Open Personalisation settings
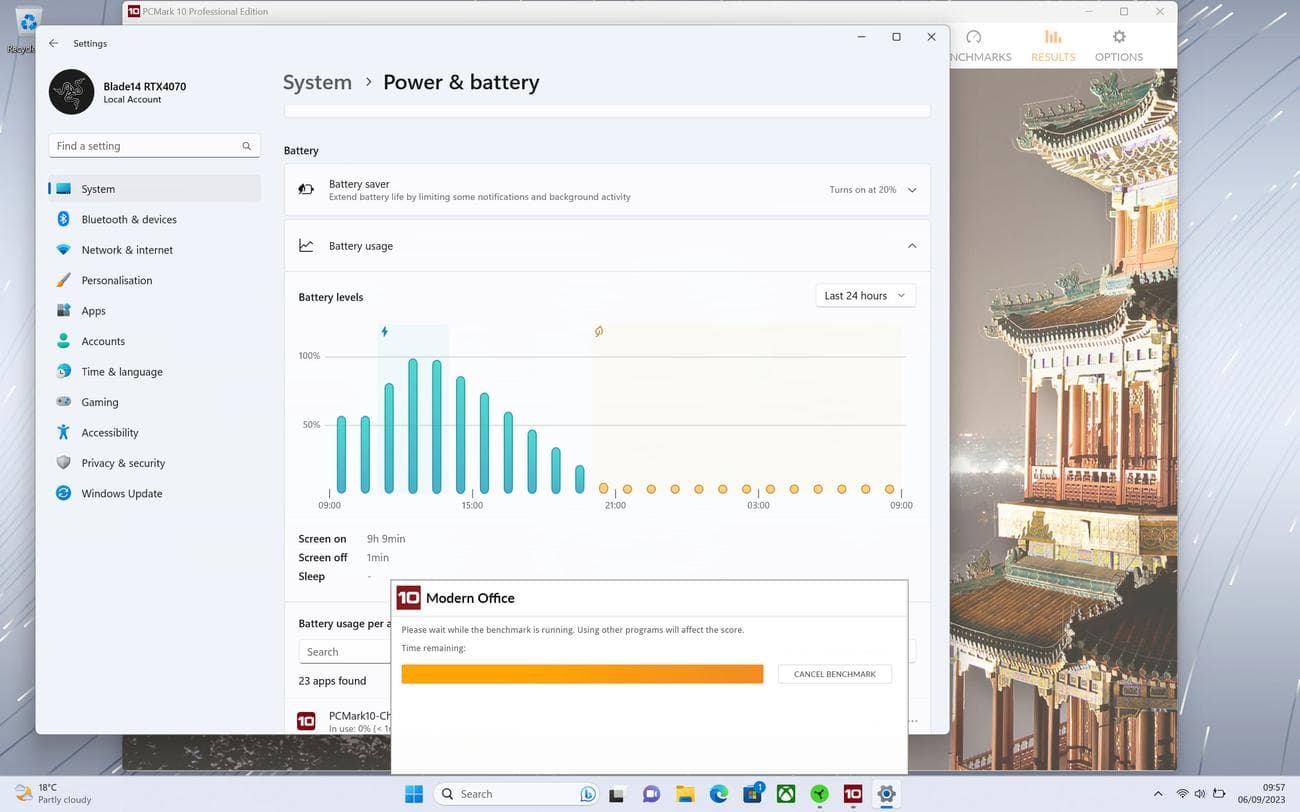This screenshot has width=1300, height=812. pos(116,280)
